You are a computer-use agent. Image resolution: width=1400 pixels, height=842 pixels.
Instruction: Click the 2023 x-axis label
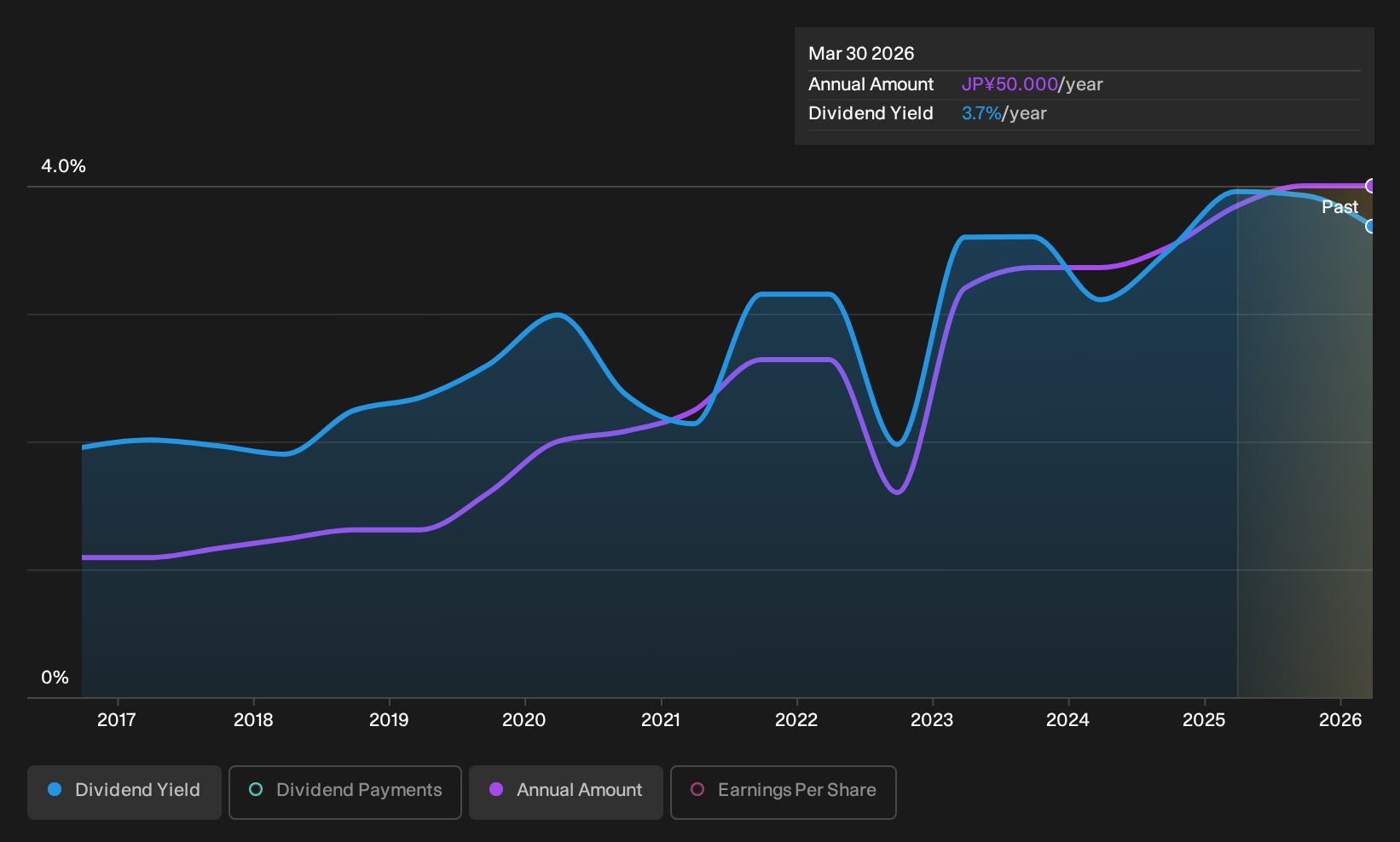[932, 720]
